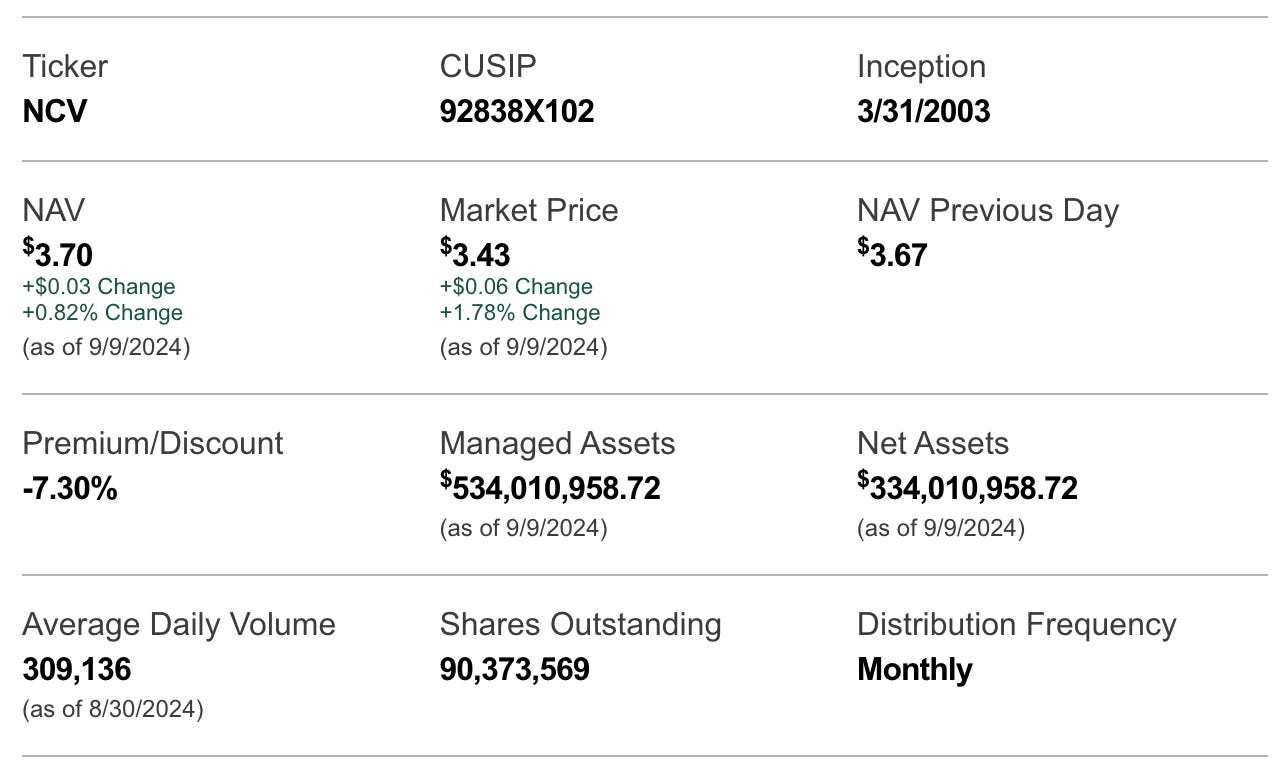
Task: Click the Distribution Frequency label
Action: tap(1016, 624)
